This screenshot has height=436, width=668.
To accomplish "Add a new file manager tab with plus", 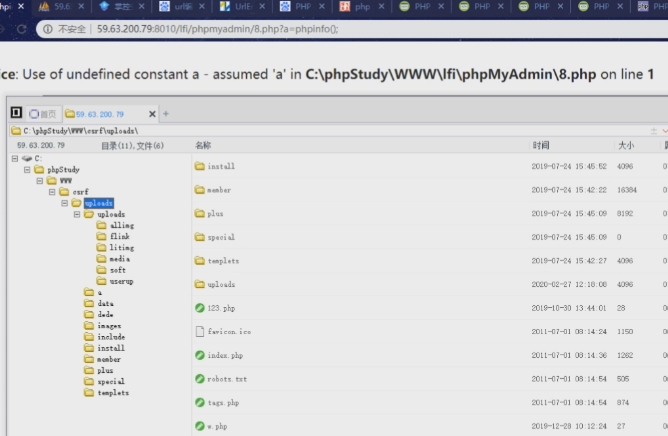I will click(166, 114).
